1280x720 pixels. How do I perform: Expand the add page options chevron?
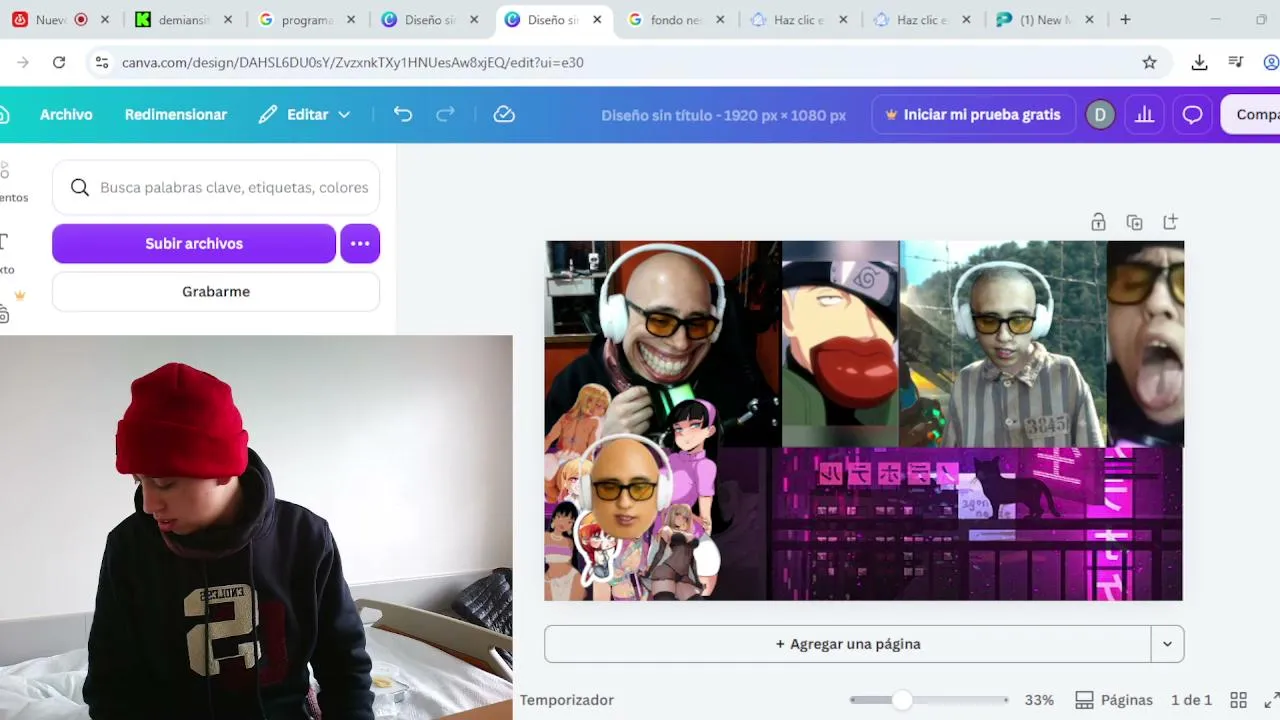point(1167,644)
